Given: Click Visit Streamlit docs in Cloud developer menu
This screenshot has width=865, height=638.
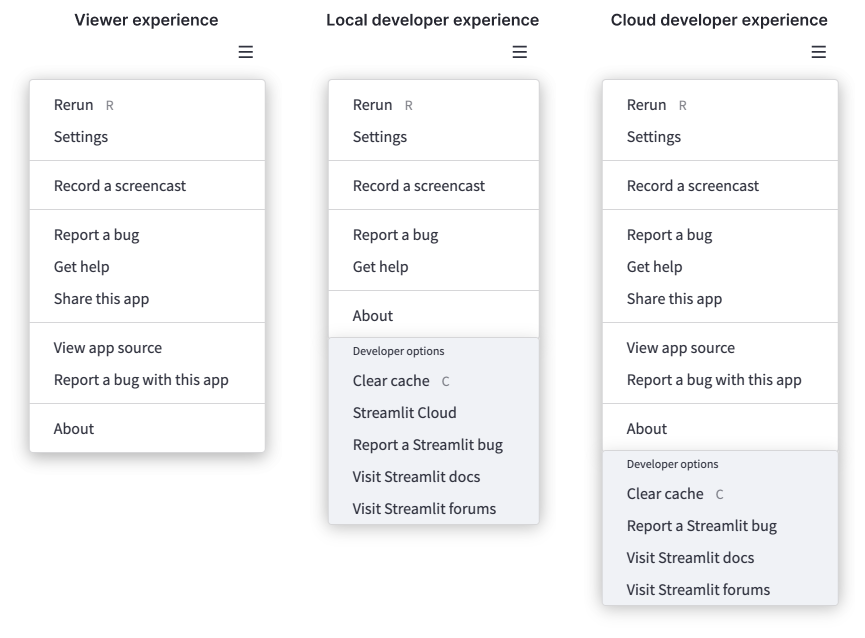Looking at the screenshot, I should (690, 558).
